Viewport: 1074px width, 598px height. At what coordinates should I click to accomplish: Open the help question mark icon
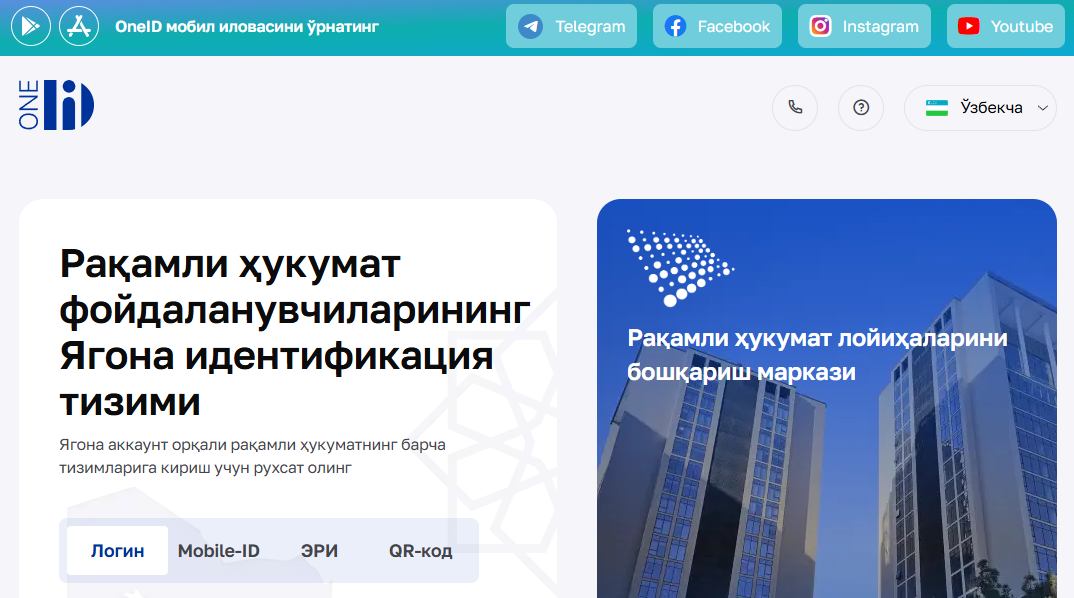(x=861, y=108)
